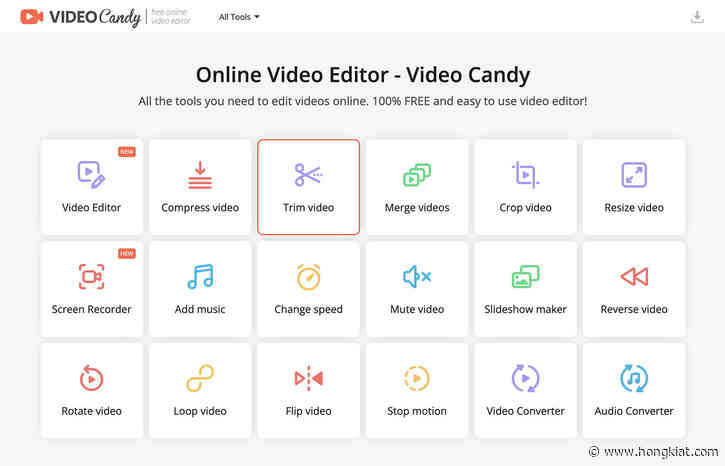
Task: Click the Add music note icon
Action: 200,276
